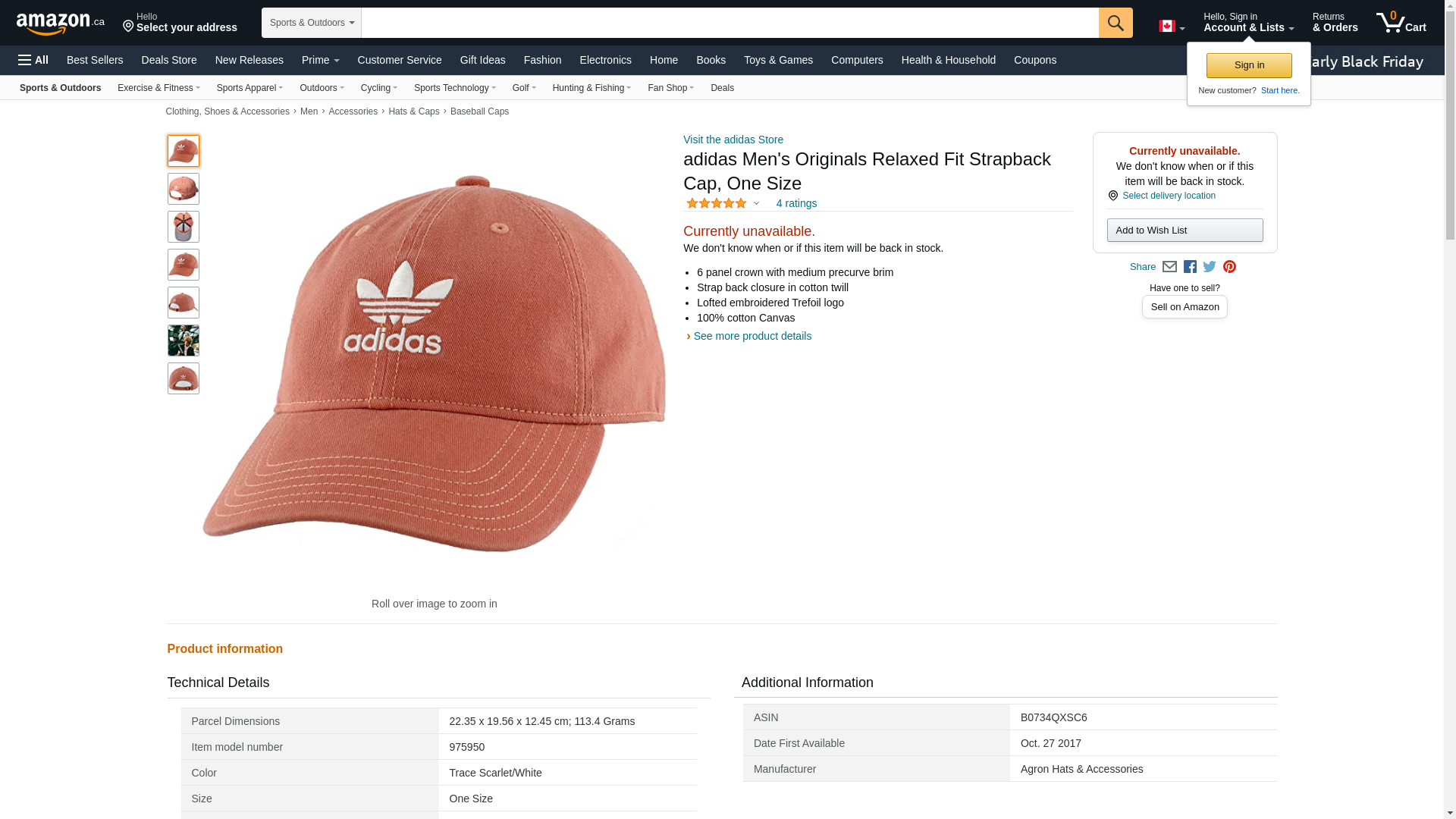Screen dimensions: 1456x819
Task: Click the yellow Sign in button
Action: pos(1249,65)
